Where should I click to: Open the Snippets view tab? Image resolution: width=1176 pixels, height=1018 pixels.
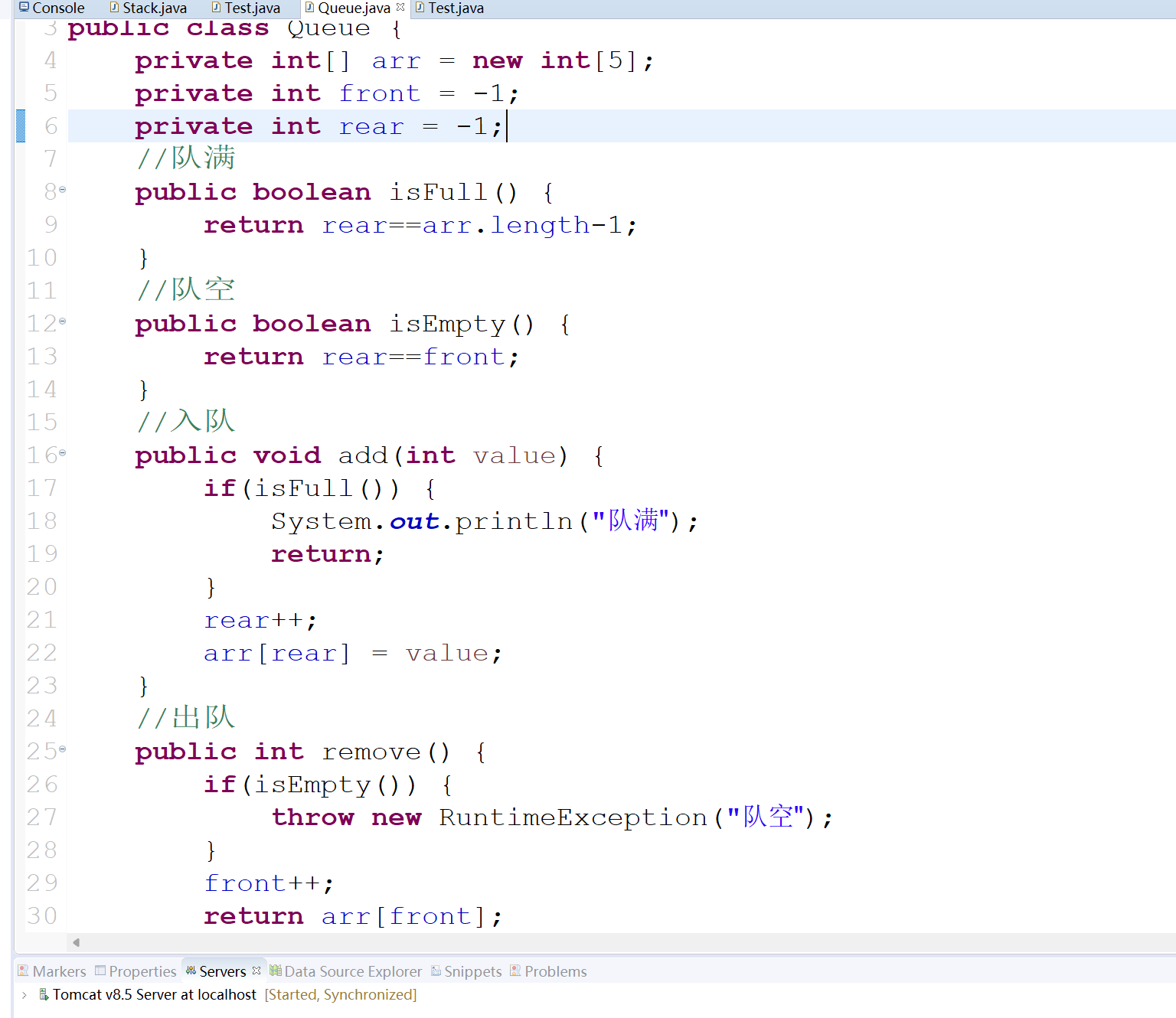pyautogui.click(x=466, y=971)
